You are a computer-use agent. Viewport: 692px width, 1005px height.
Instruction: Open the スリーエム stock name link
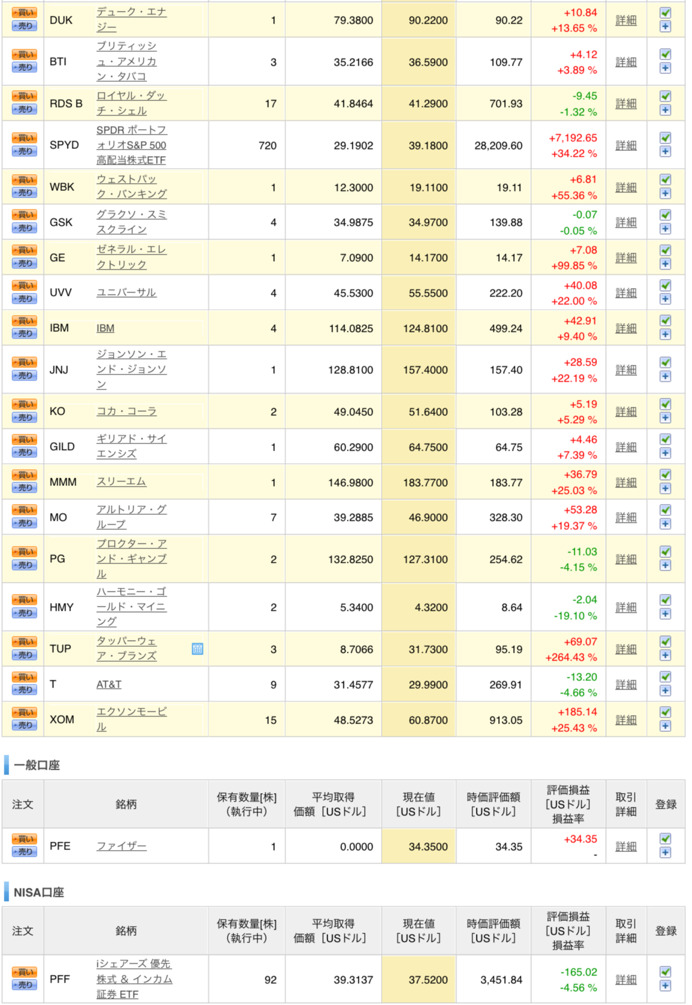click(121, 481)
